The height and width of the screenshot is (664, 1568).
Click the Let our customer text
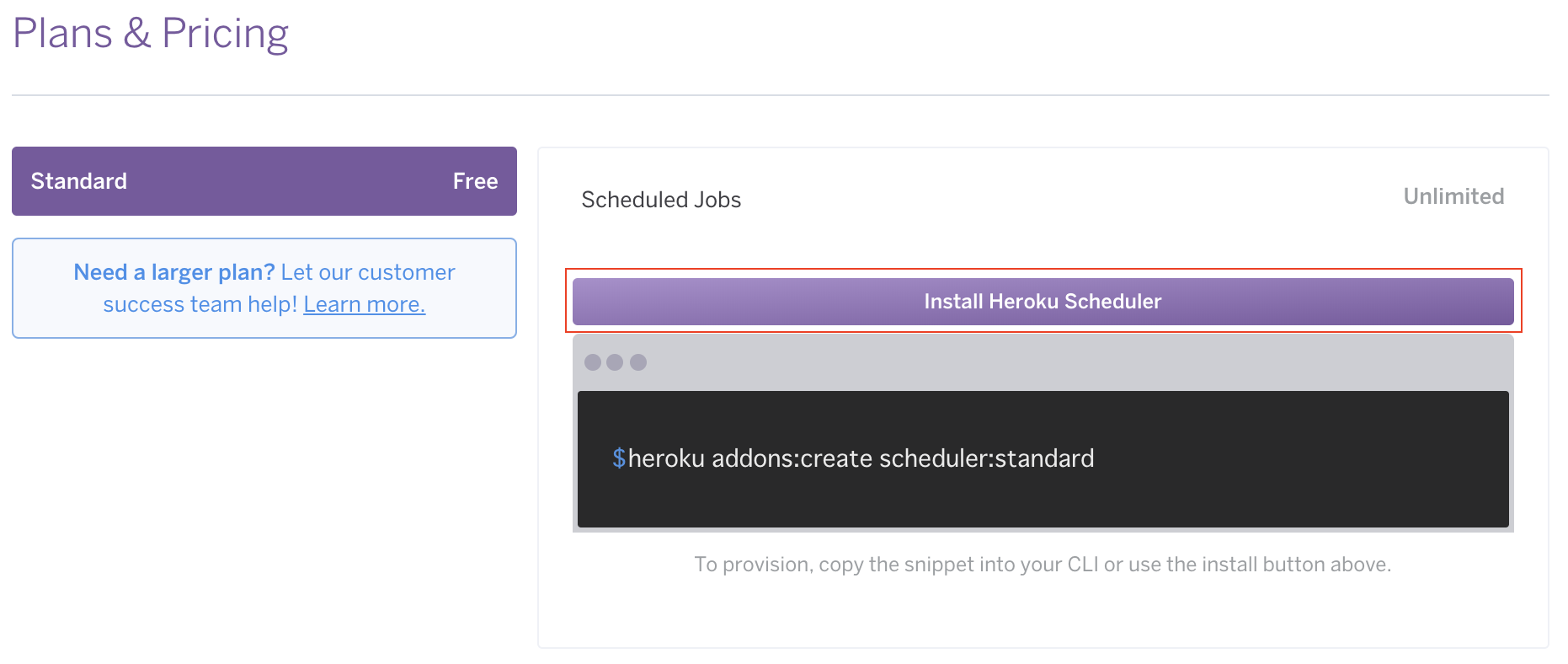368,272
